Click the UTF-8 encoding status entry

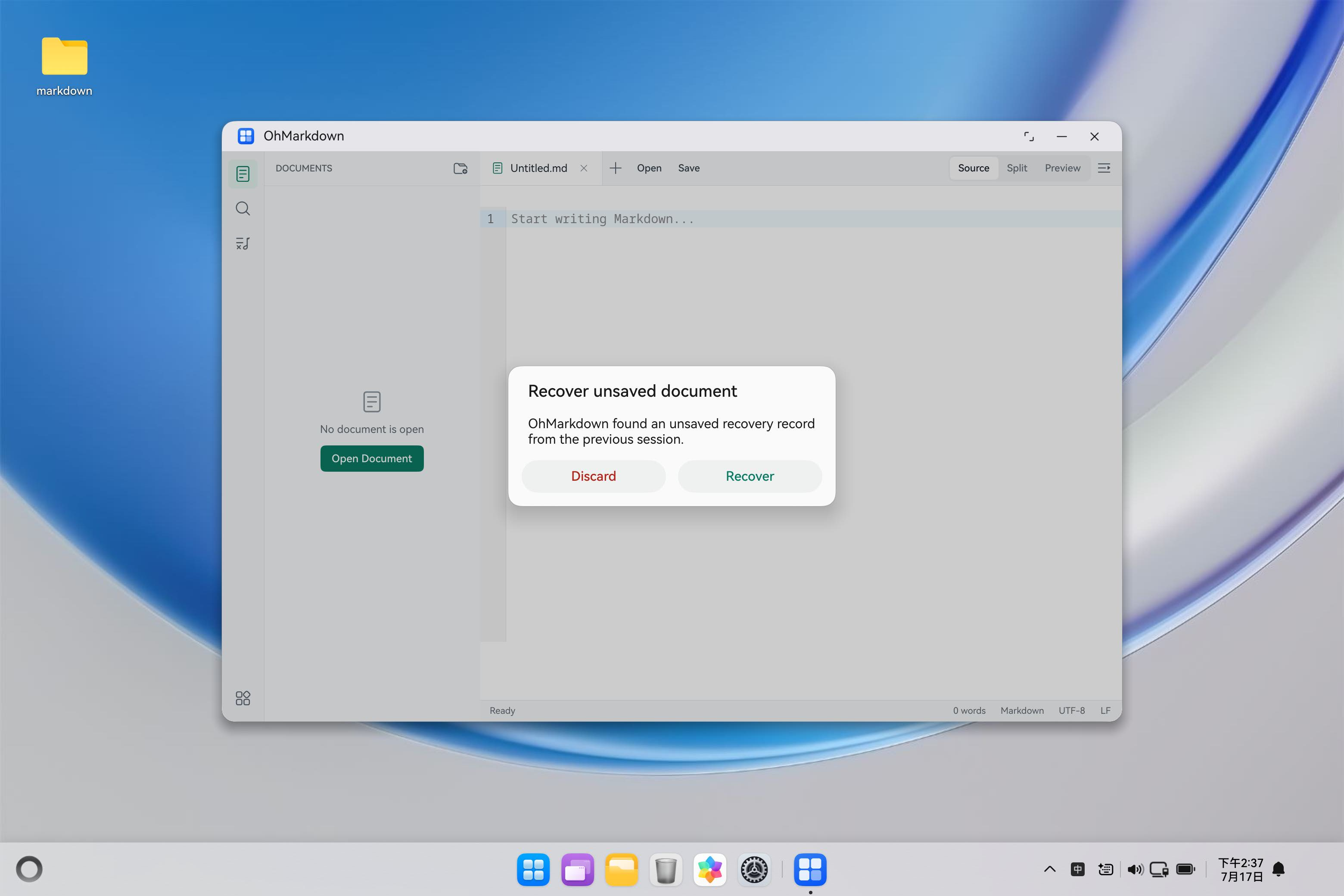tap(1071, 710)
